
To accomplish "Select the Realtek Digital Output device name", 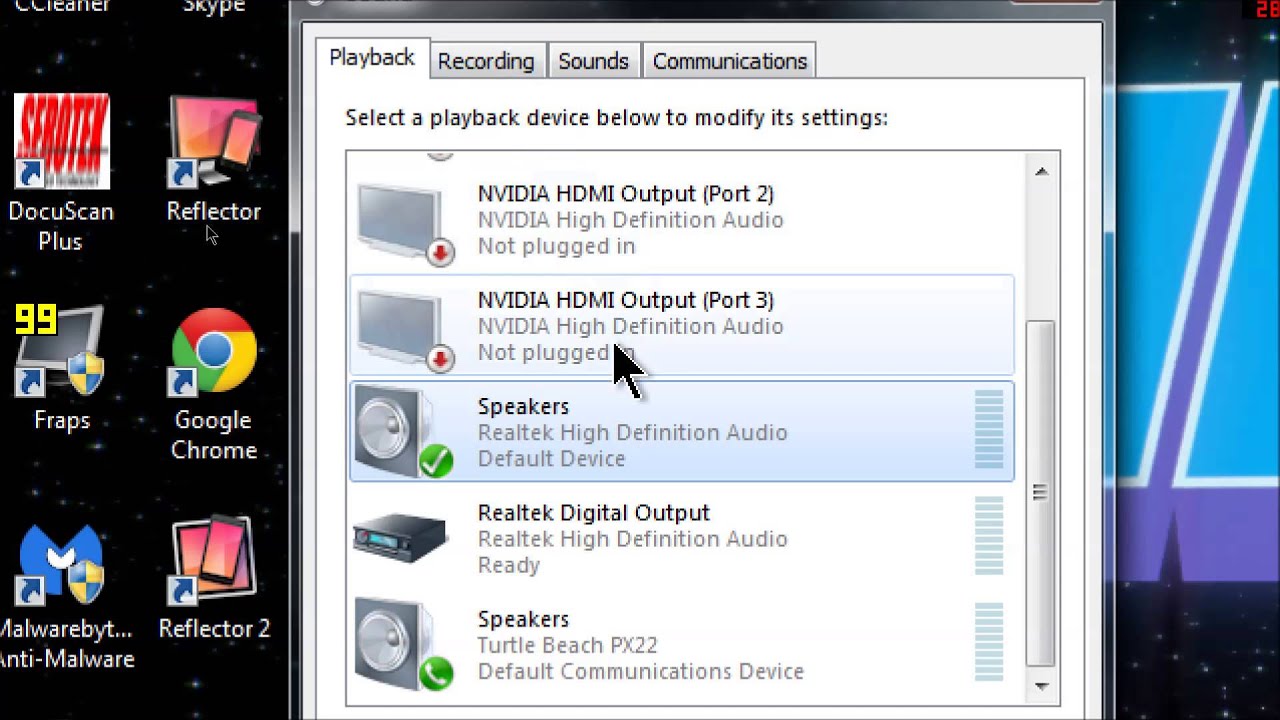I will pyautogui.click(x=594, y=513).
